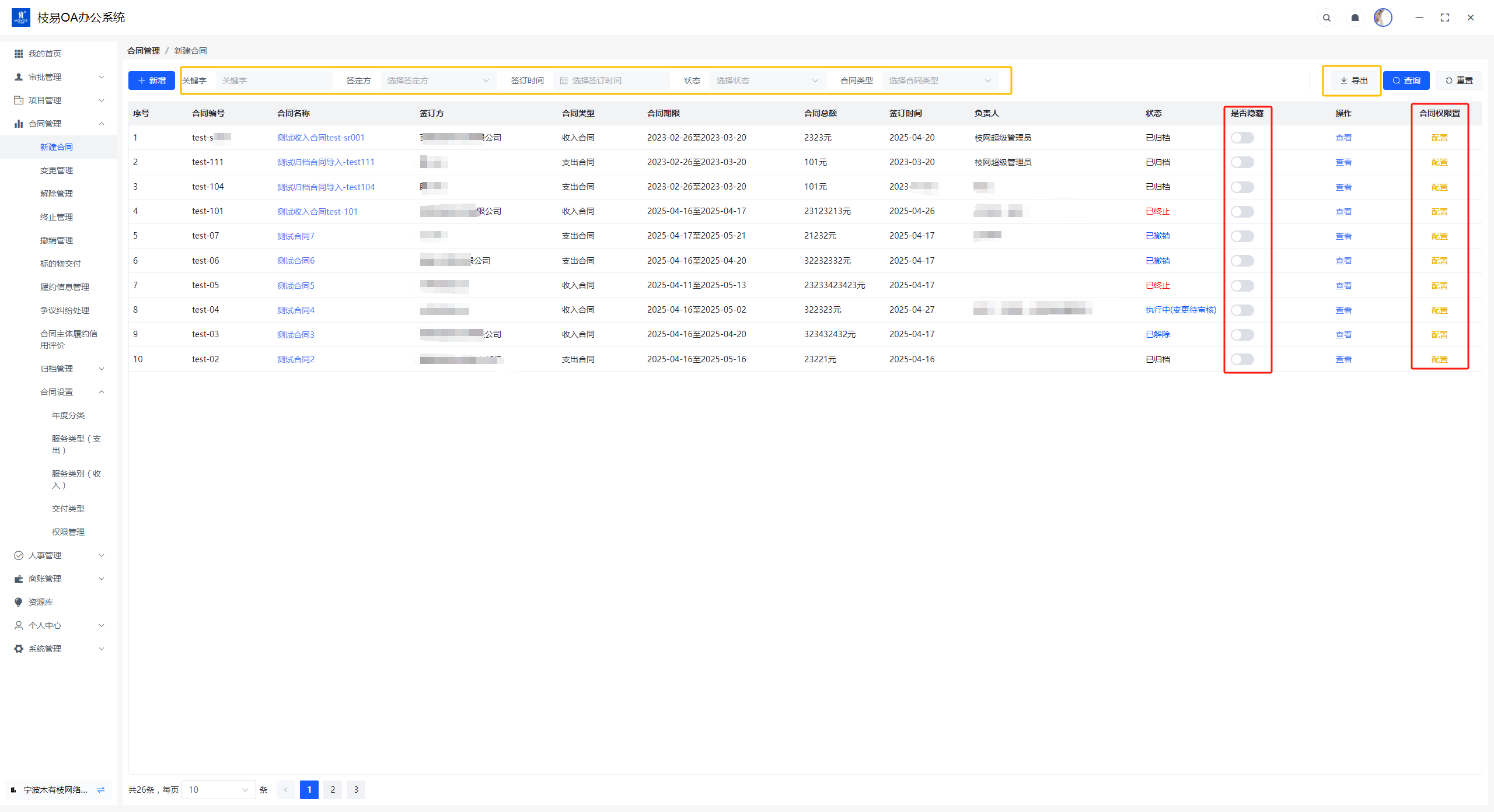Viewport: 1494px width, 812px height.
Task: Click the 系统管理 gear icon
Action: point(19,649)
